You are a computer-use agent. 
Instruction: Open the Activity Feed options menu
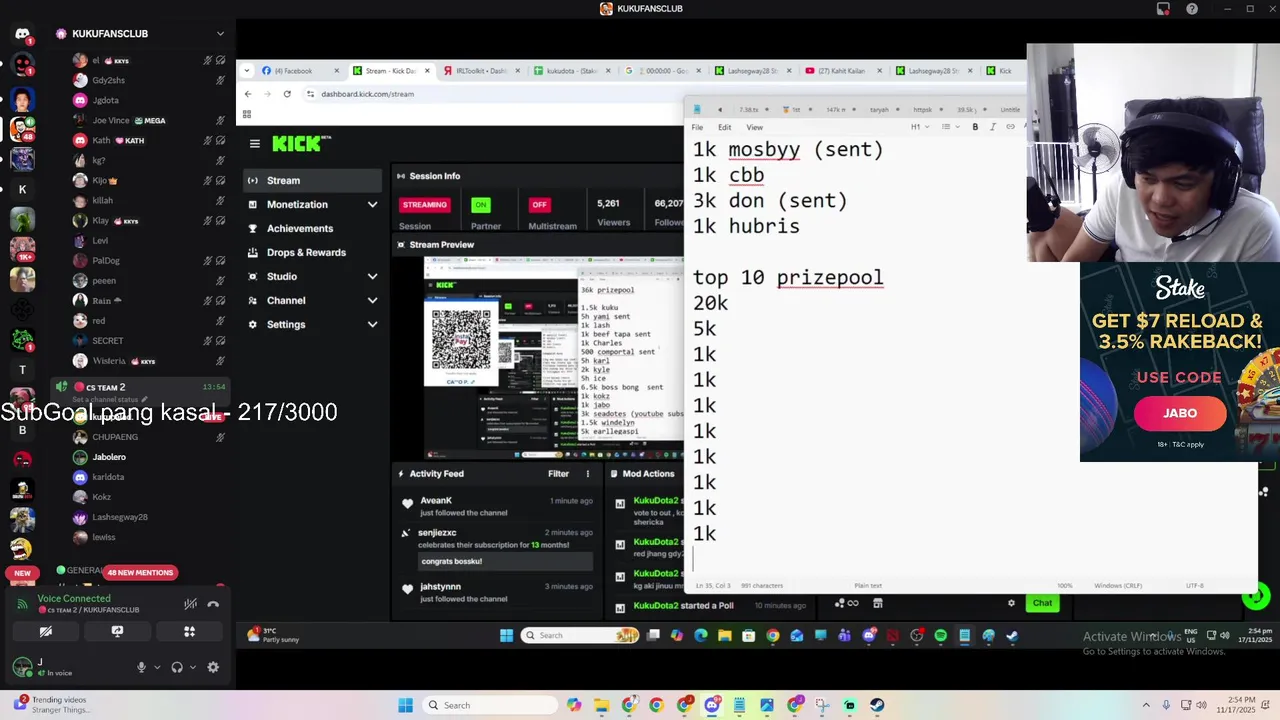[588, 474]
